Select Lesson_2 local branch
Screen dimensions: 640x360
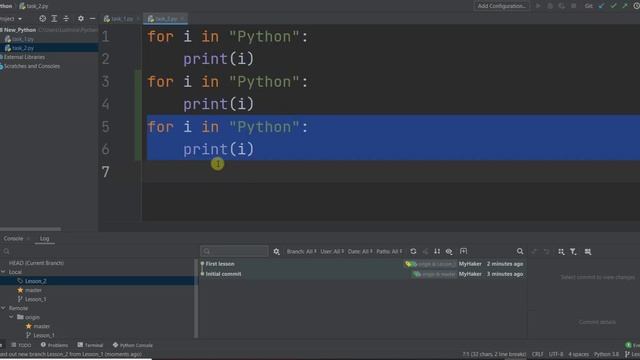pos(35,281)
